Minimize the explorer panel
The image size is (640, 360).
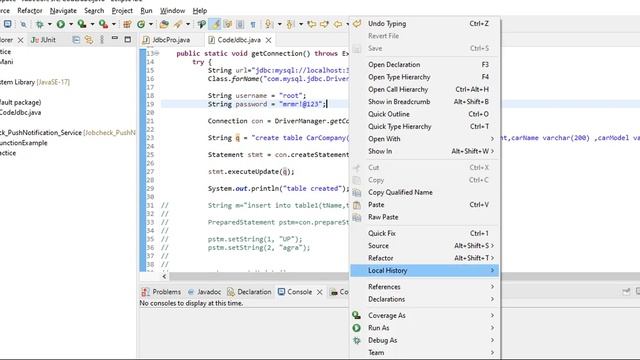(115, 39)
